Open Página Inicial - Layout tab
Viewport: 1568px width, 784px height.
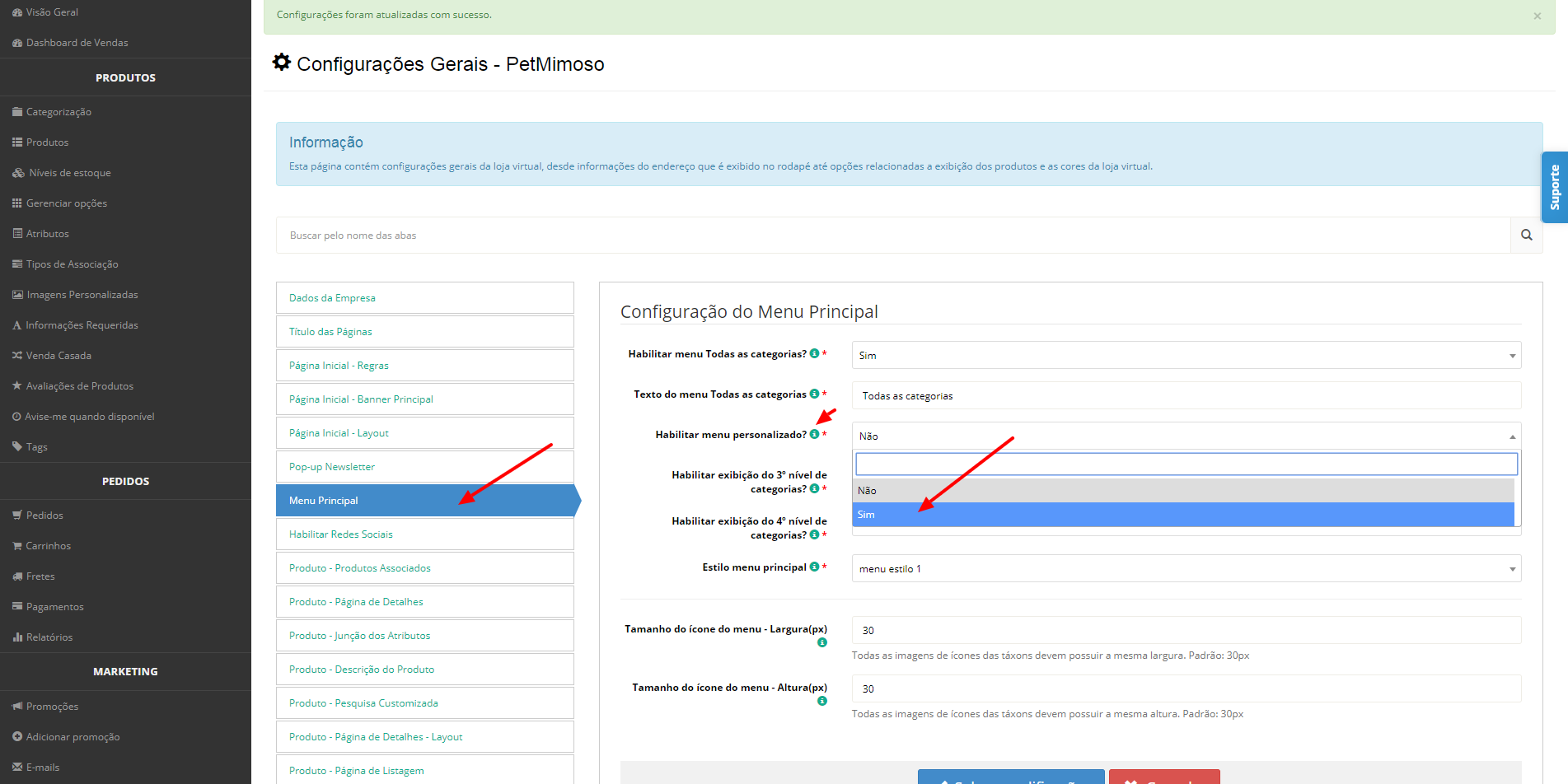pos(425,433)
